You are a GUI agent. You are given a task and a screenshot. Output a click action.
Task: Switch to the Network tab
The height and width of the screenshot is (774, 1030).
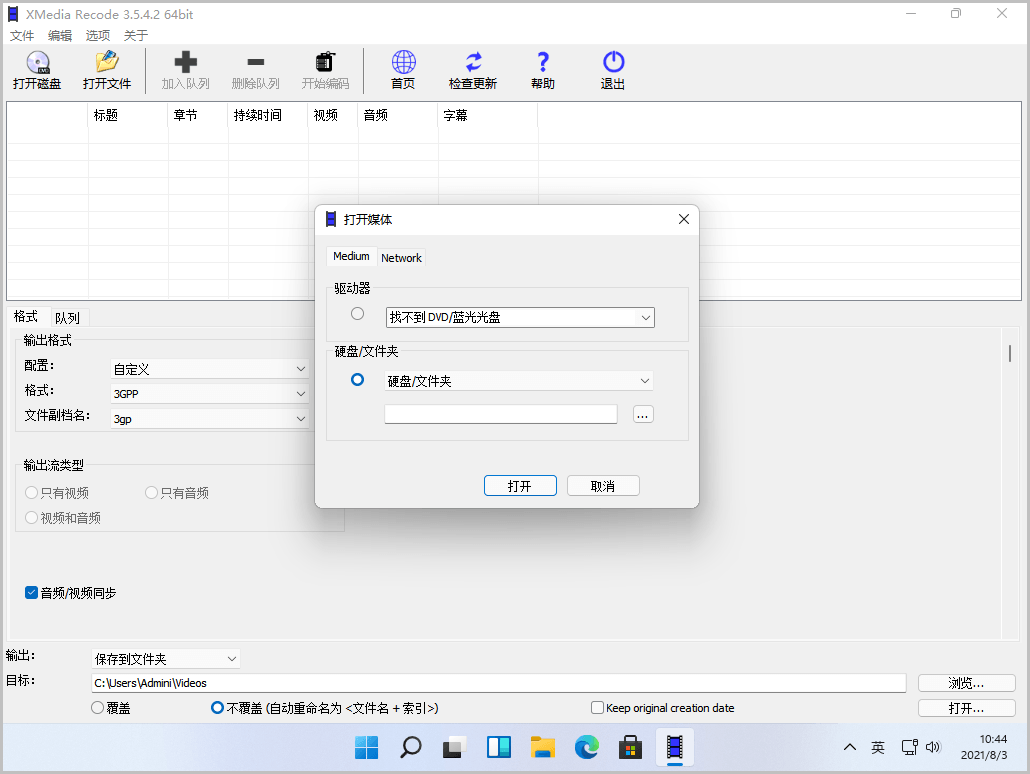click(401, 258)
